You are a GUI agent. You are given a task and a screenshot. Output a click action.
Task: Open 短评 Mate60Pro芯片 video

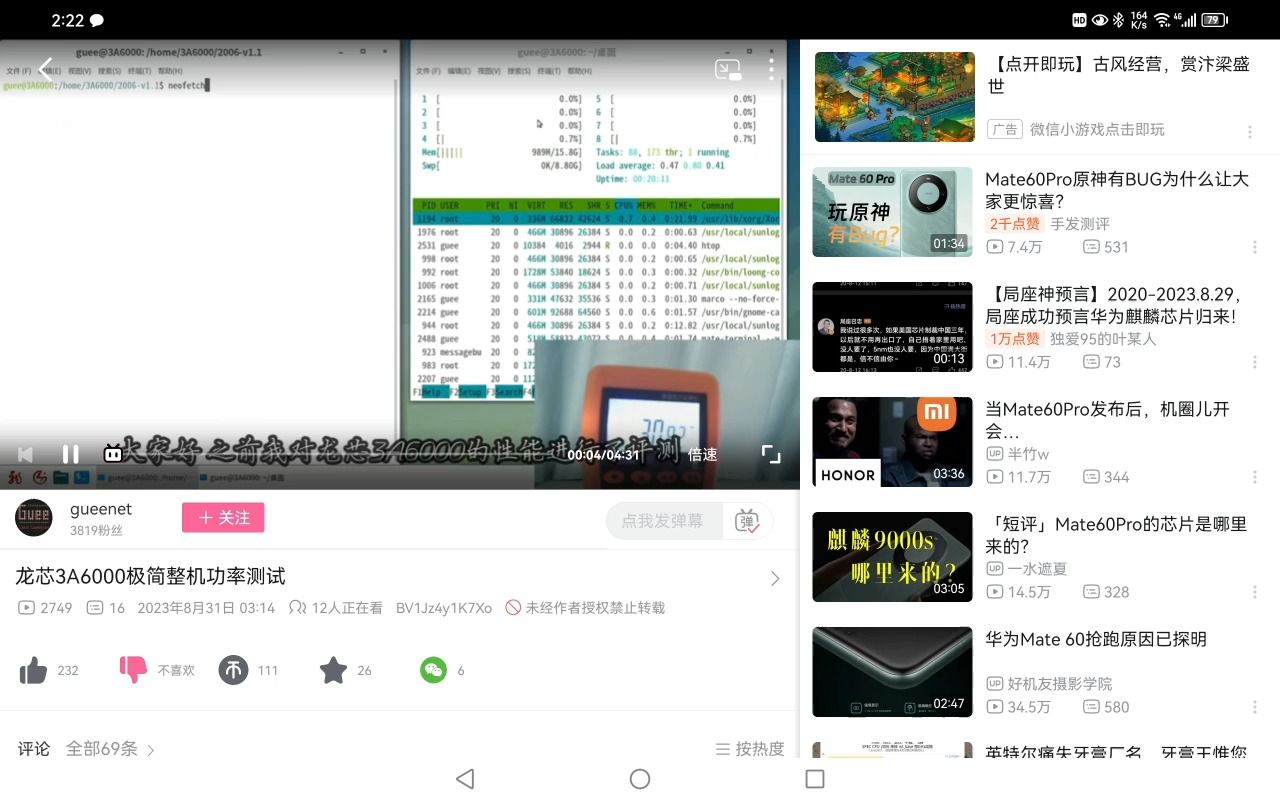pos(1116,535)
